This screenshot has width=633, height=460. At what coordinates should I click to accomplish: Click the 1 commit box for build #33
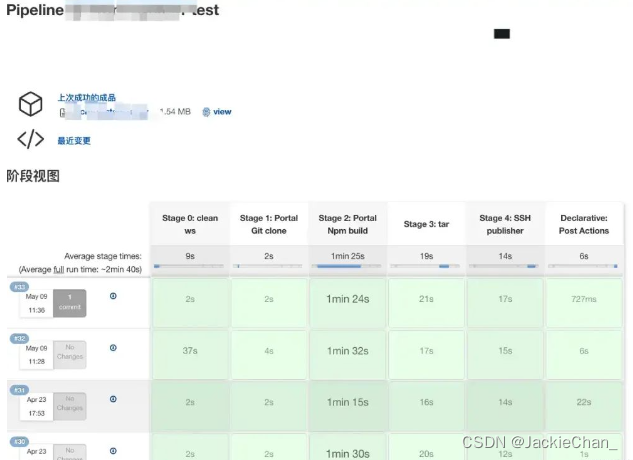70,303
